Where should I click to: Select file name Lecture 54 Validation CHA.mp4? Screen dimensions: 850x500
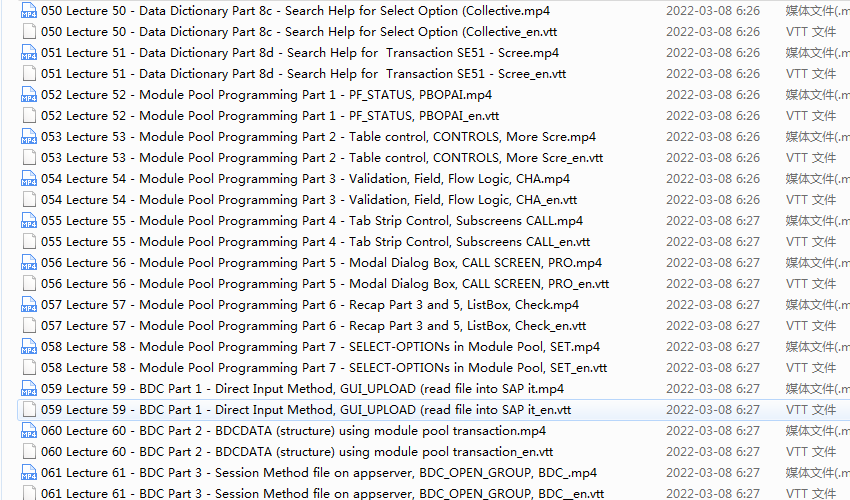pos(306,179)
